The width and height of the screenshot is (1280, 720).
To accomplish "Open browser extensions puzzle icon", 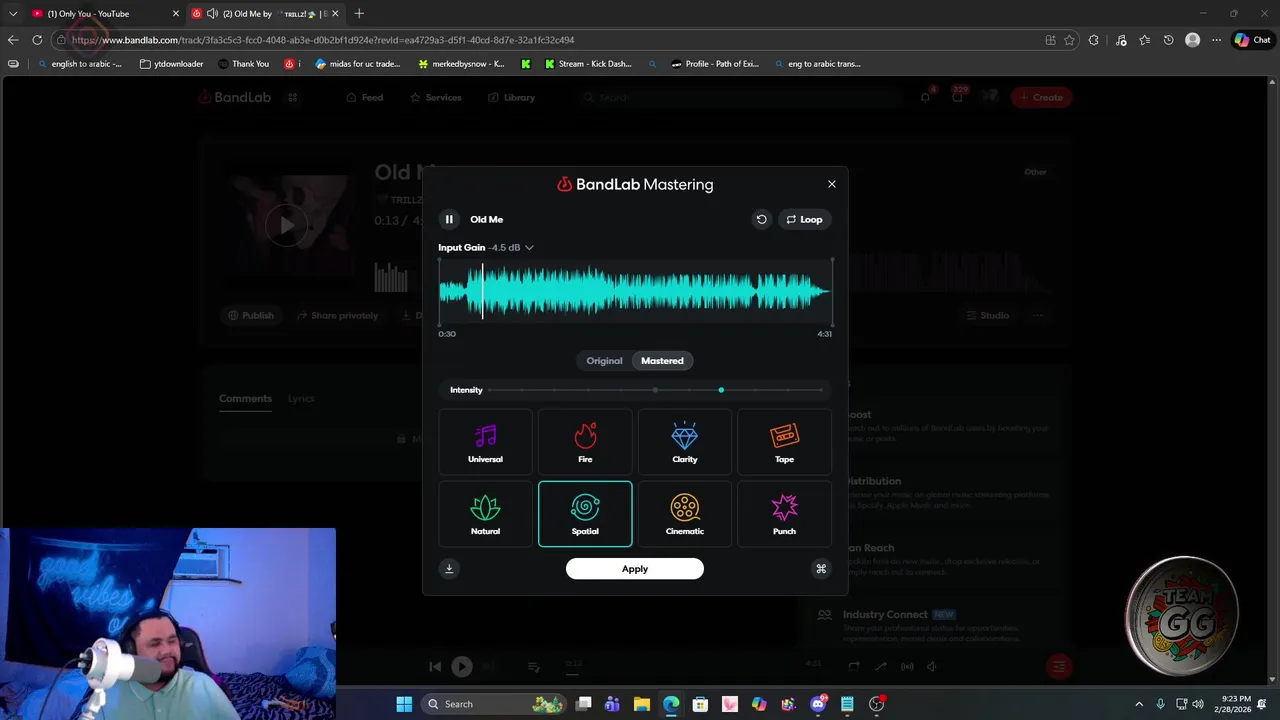I will tap(1093, 40).
